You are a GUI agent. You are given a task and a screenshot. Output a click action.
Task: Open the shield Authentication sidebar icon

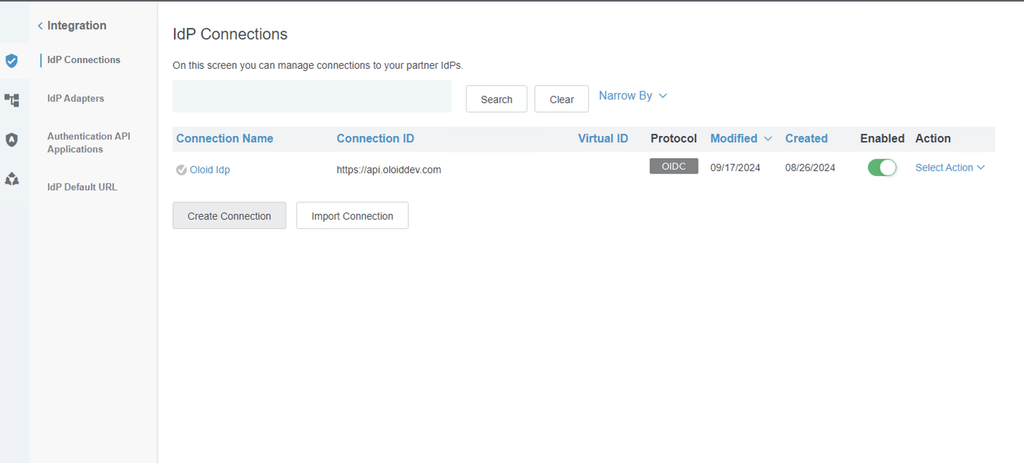click(11, 61)
